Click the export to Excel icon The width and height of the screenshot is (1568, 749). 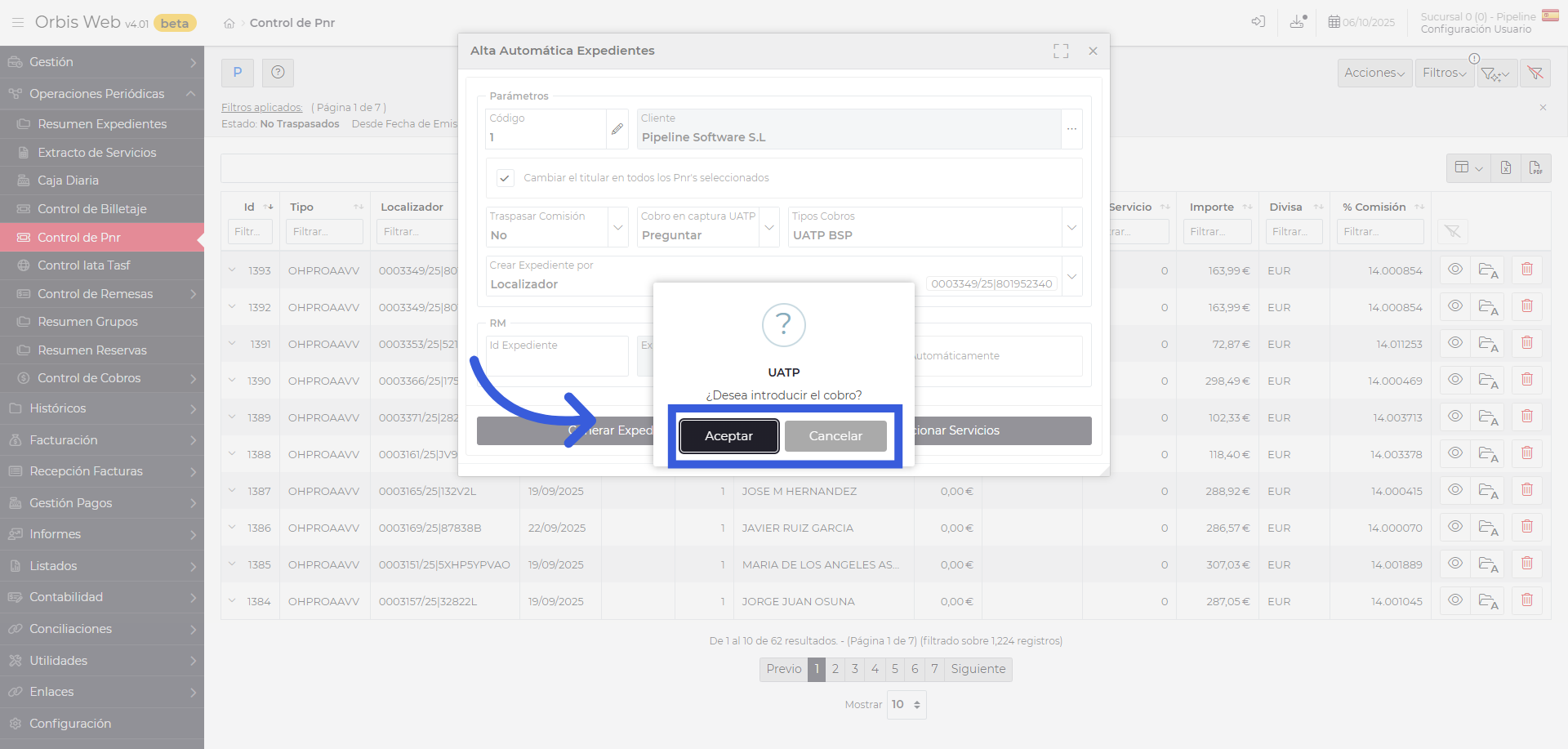1505,168
